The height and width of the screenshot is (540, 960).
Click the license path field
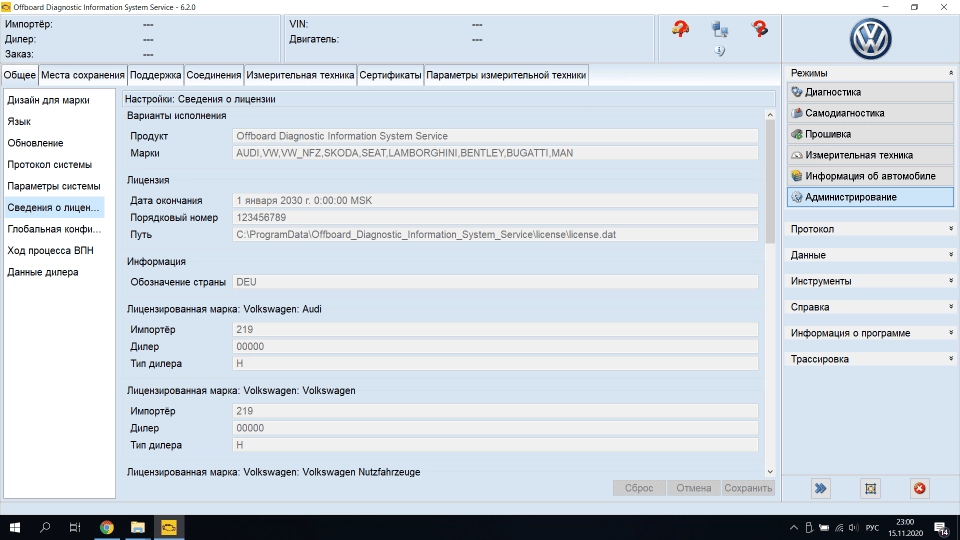point(495,234)
